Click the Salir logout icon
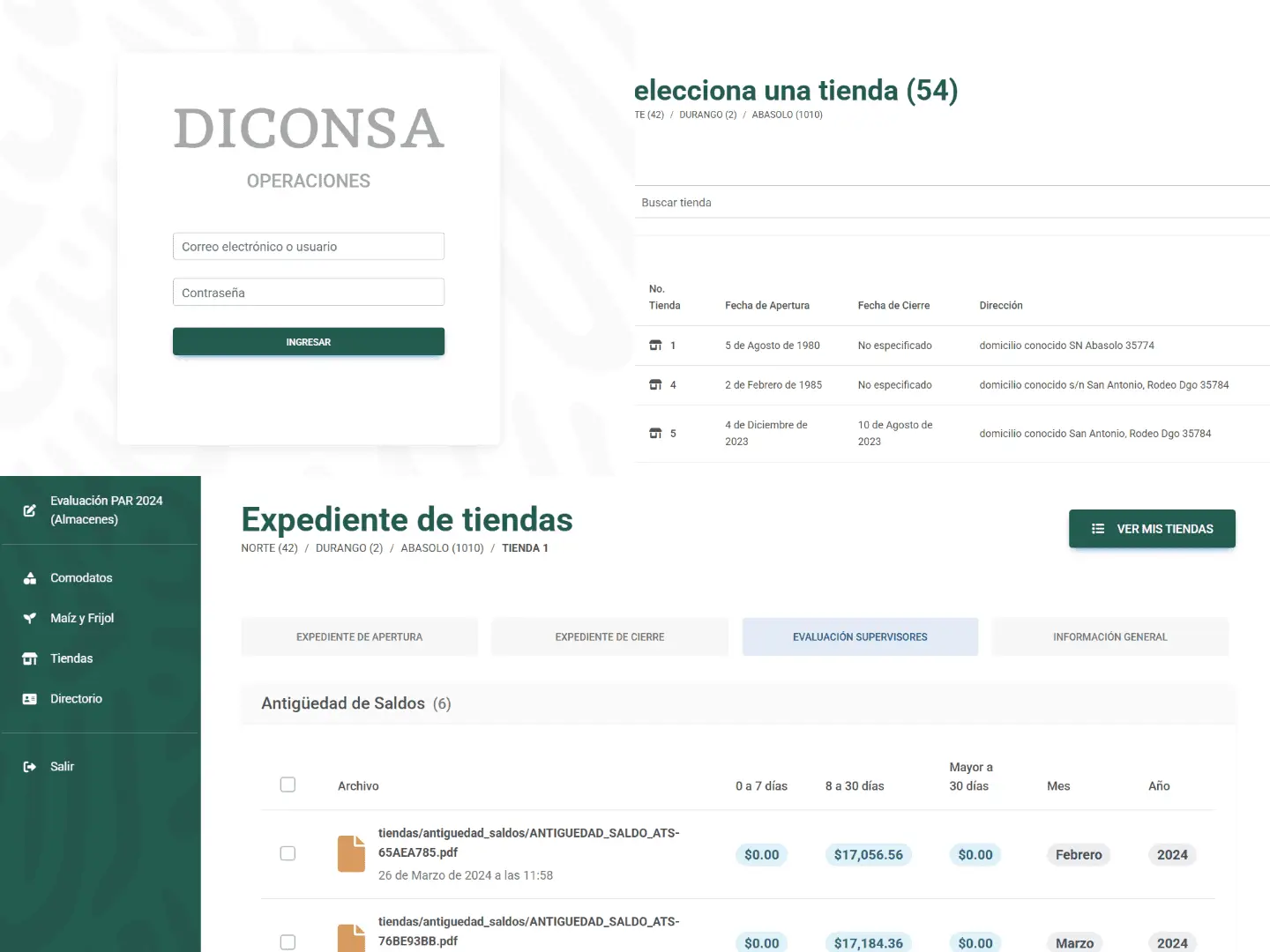 30,767
